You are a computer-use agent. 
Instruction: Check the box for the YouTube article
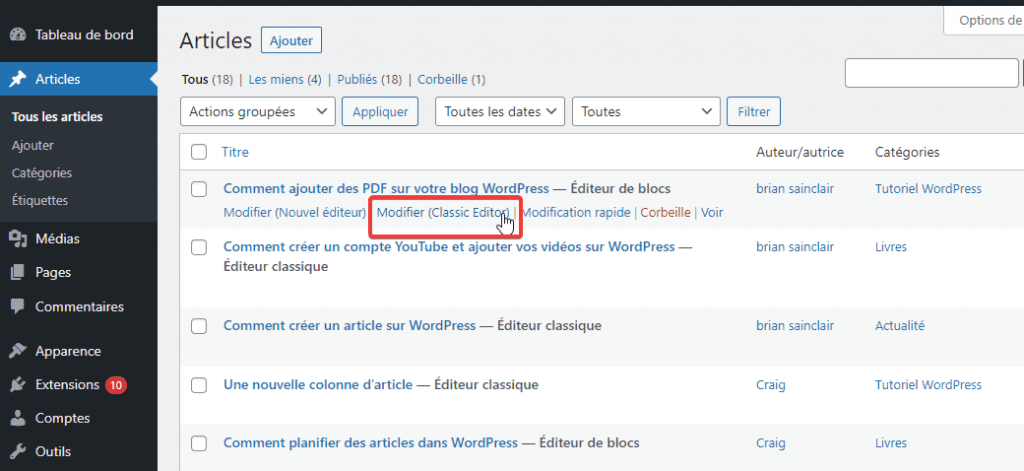tap(199, 248)
